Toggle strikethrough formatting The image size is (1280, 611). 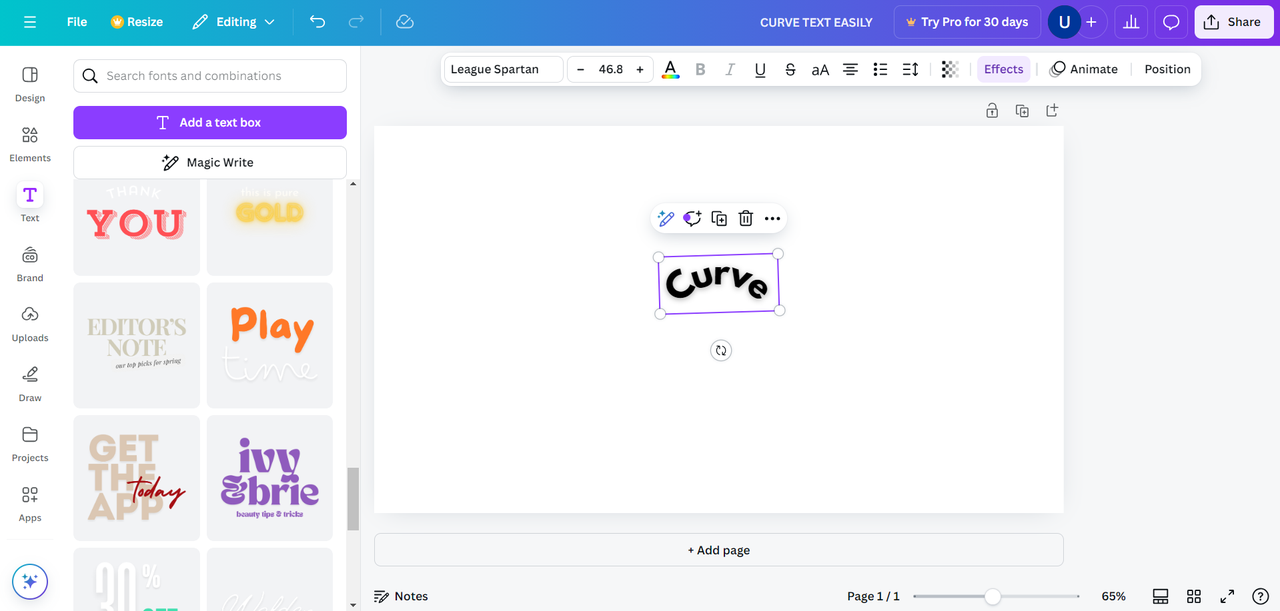pos(790,69)
